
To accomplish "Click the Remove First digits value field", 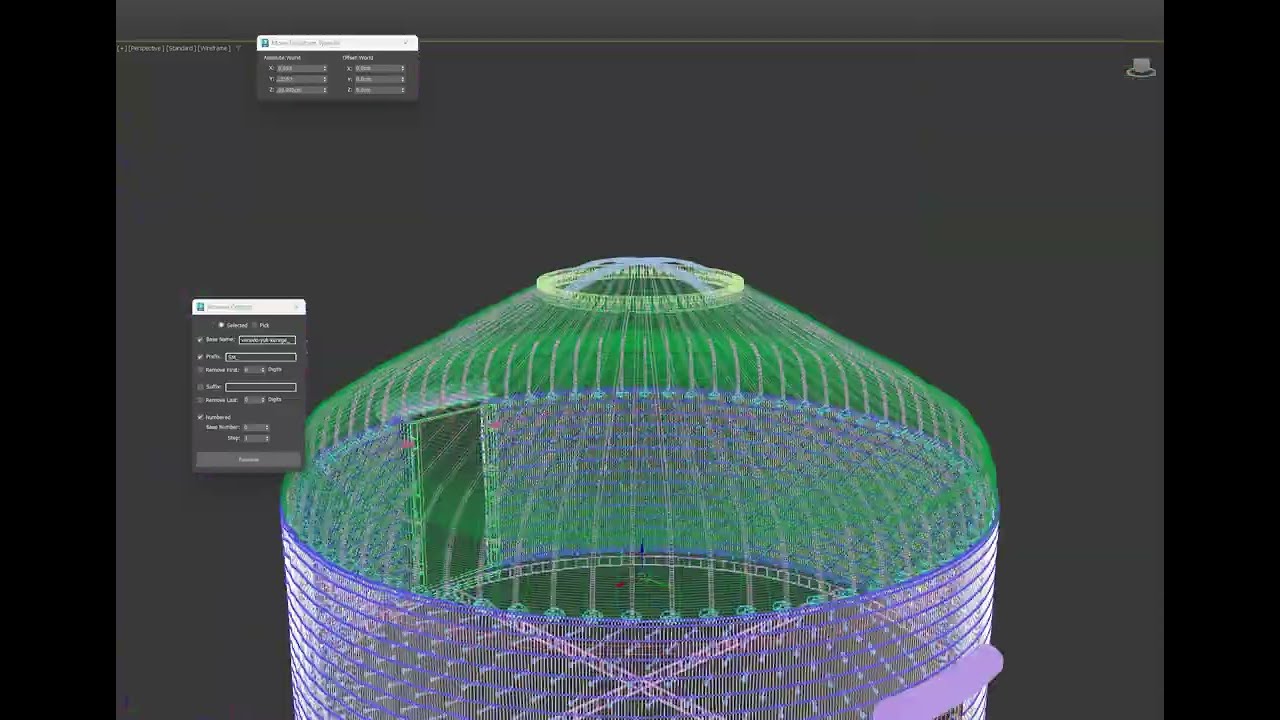I will point(252,370).
